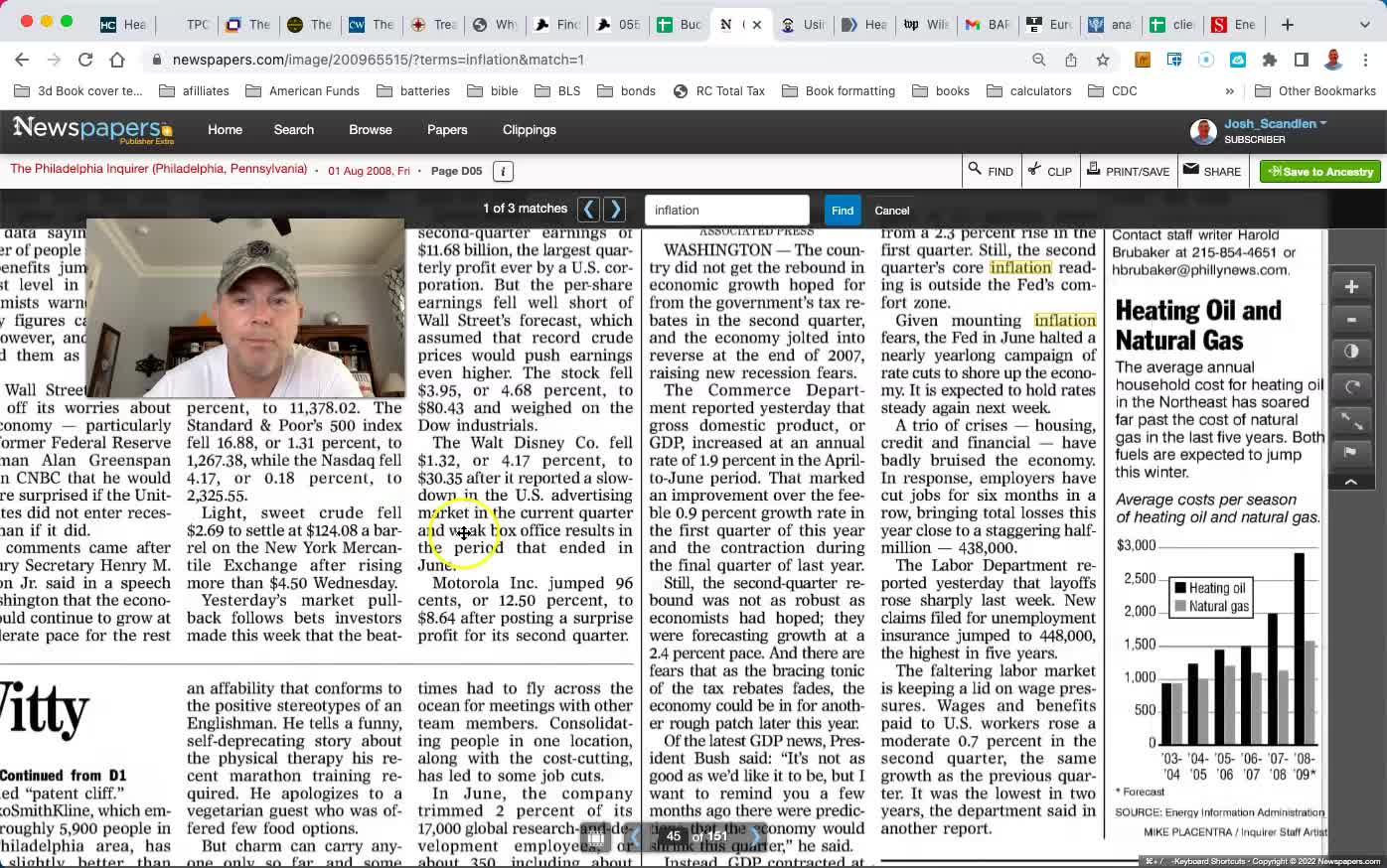Cancel the find search

point(892,210)
